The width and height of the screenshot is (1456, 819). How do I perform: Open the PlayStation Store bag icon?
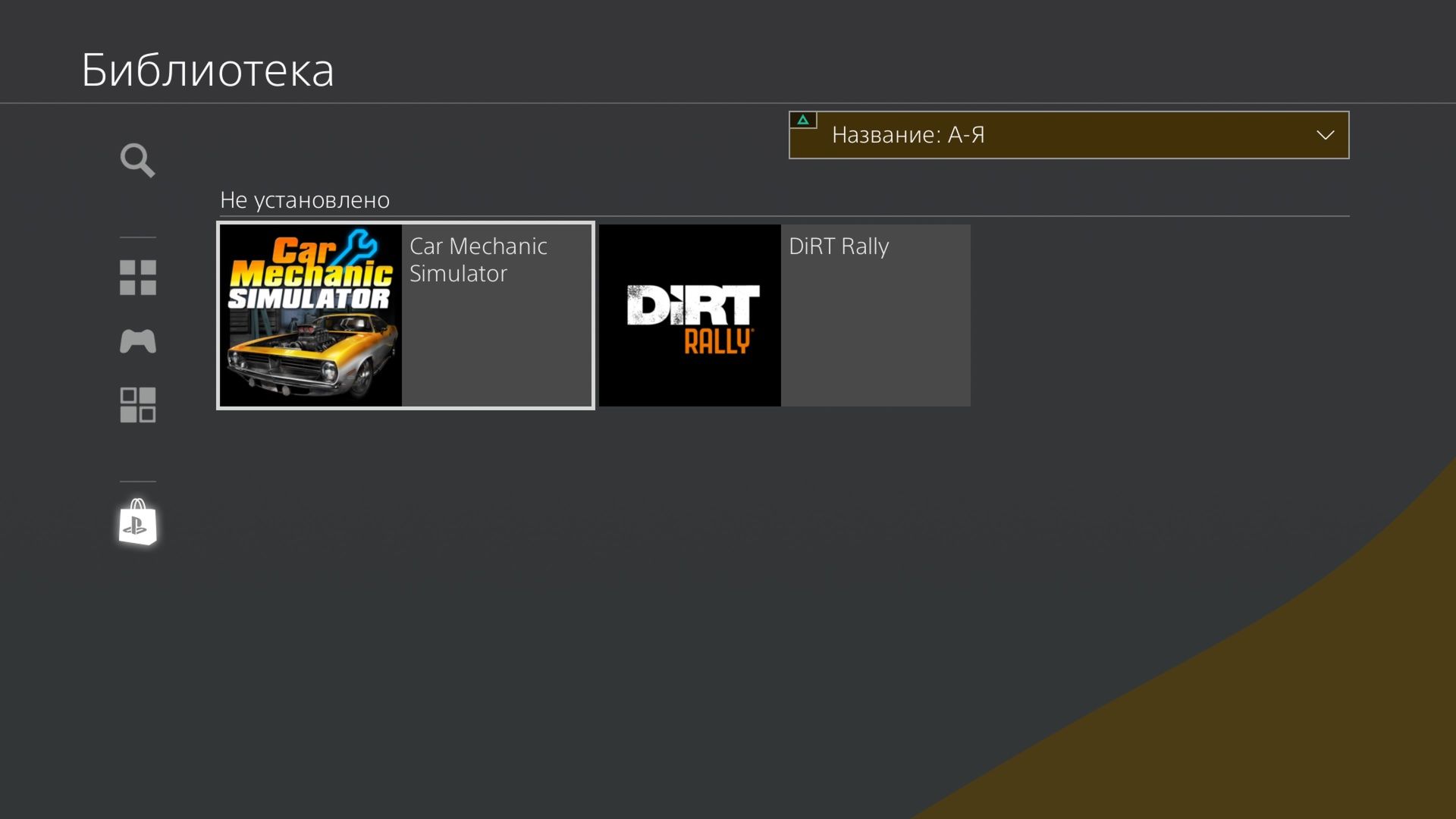137,522
